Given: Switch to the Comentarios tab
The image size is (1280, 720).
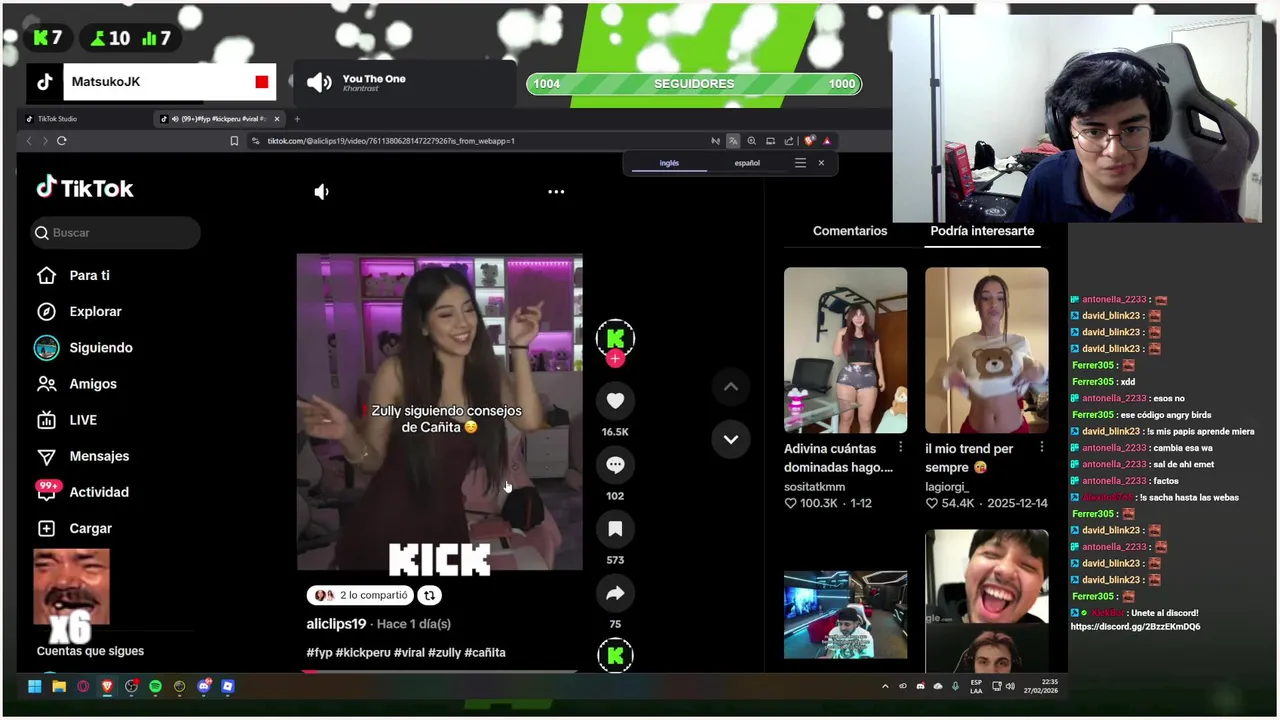Looking at the screenshot, I should coord(850,231).
